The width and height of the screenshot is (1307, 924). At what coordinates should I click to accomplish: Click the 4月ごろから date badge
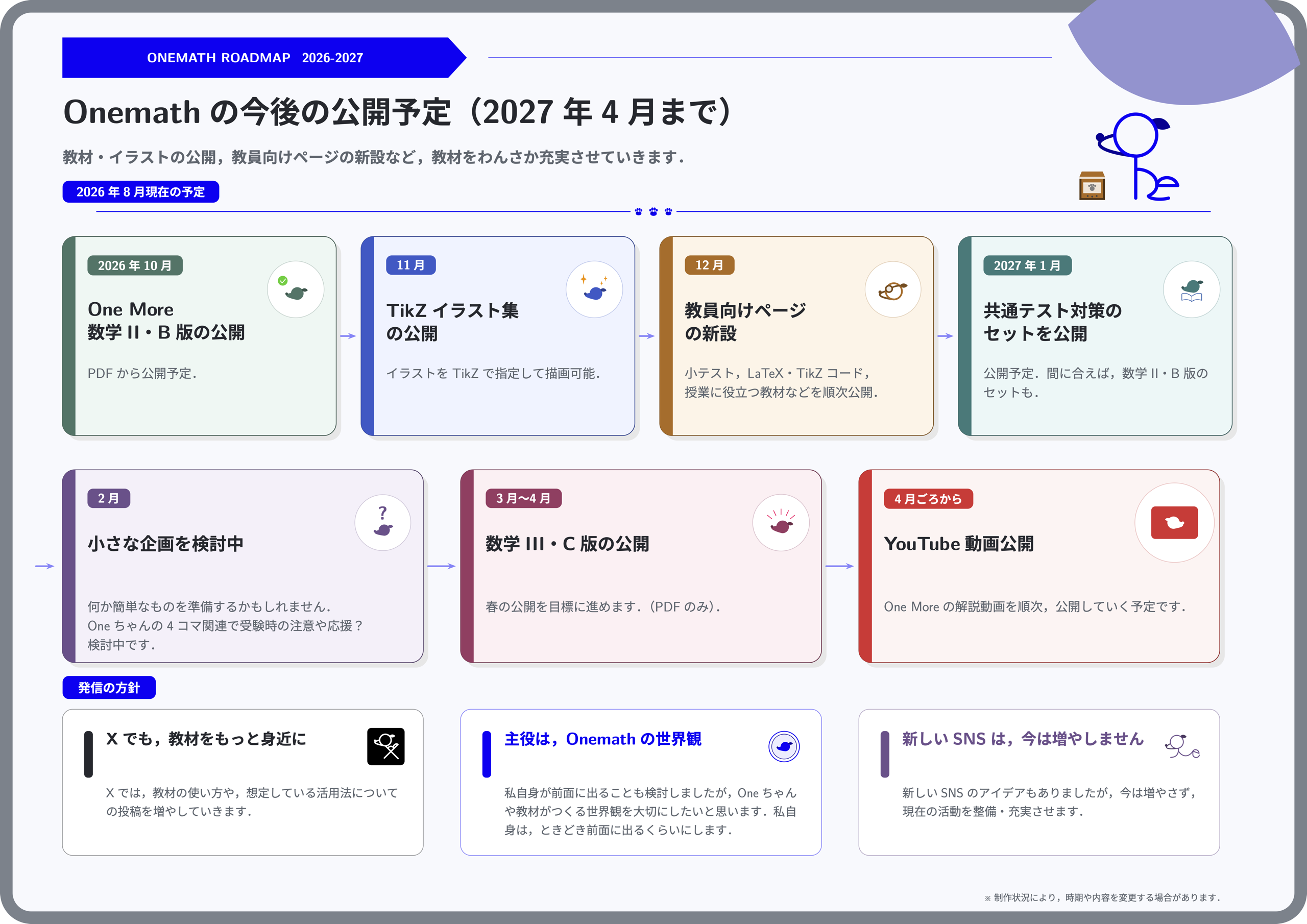click(928, 499)
